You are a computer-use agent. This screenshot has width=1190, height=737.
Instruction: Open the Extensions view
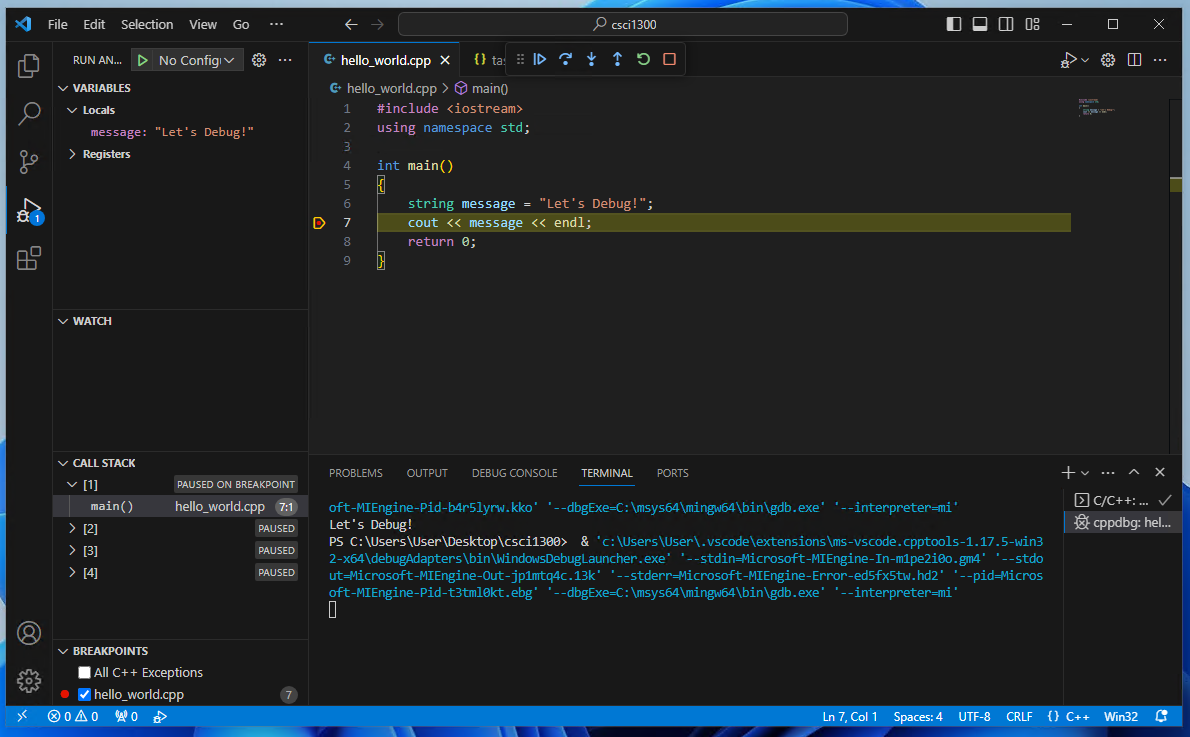pyautogui.click(x=29, y=258)
